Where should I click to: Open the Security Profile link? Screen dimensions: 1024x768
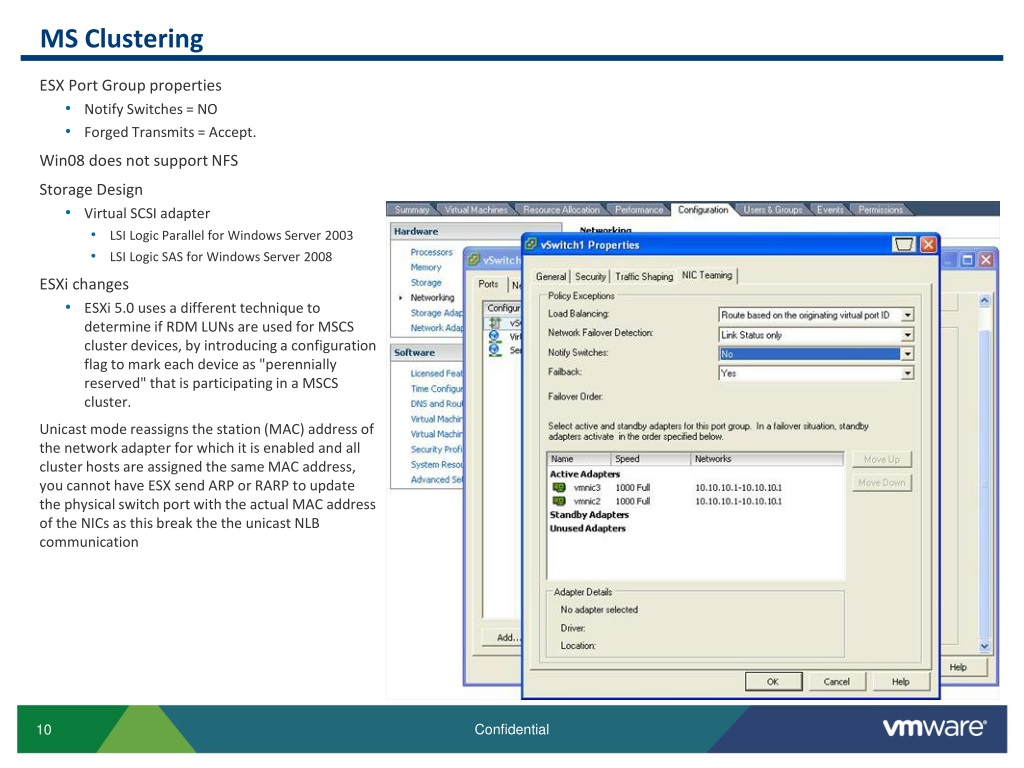point(436,449)
